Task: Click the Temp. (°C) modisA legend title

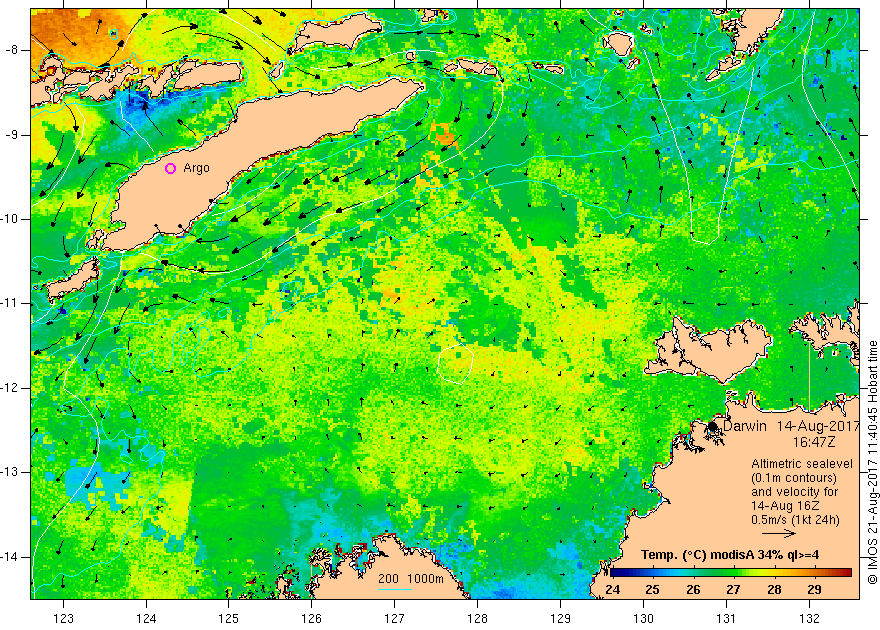Action: tap(730, 555)
